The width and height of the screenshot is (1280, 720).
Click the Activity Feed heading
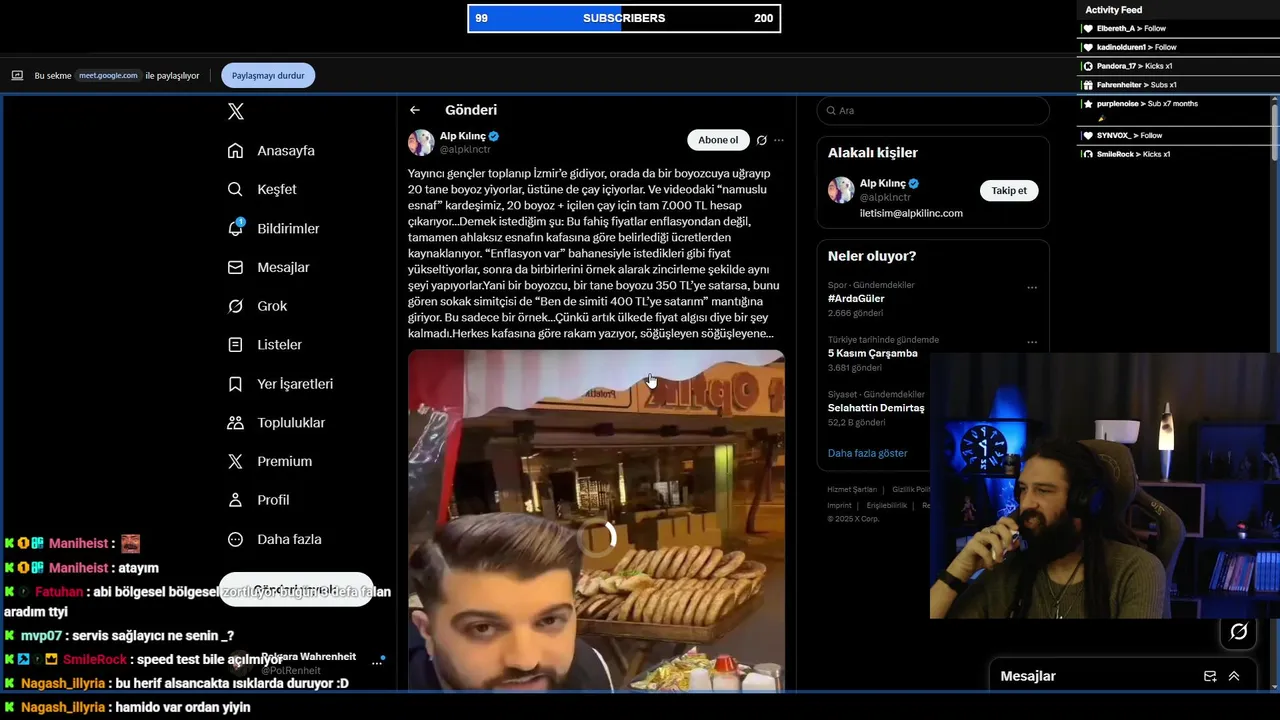click(x=1113, y=10)
